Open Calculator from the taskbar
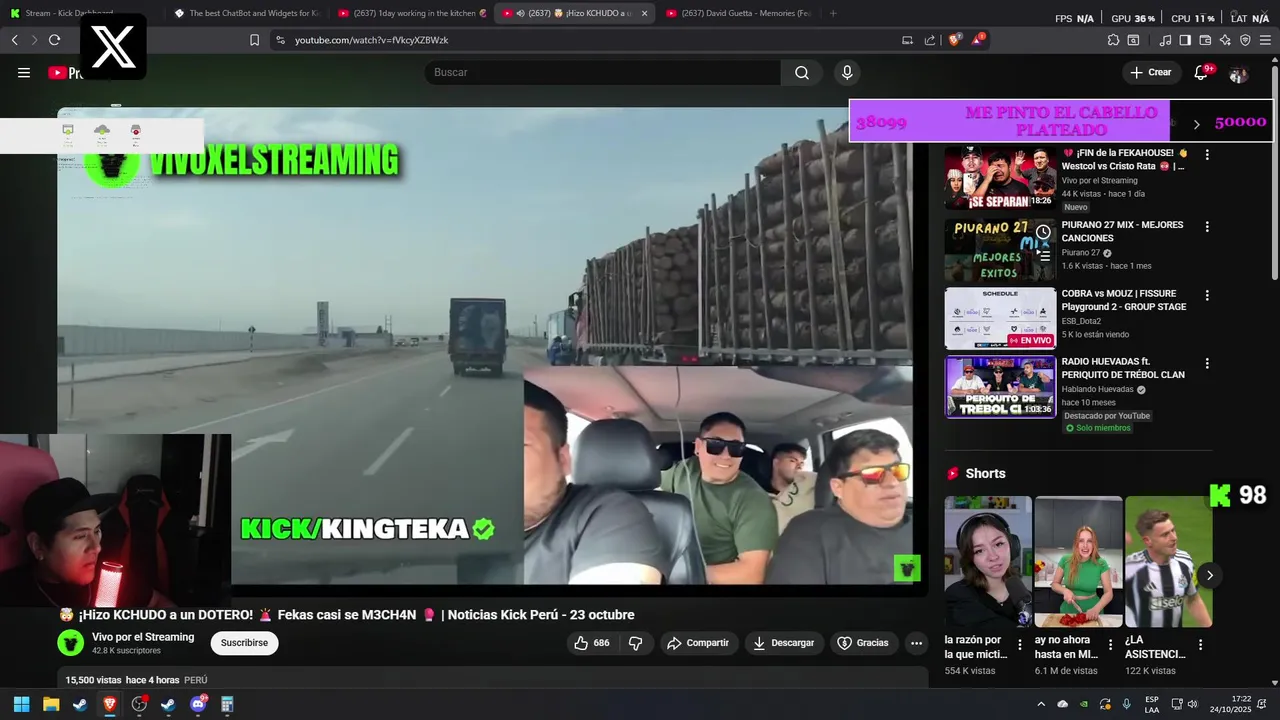This screenshot has width=1280, height=720. click(x=227, y=704)
